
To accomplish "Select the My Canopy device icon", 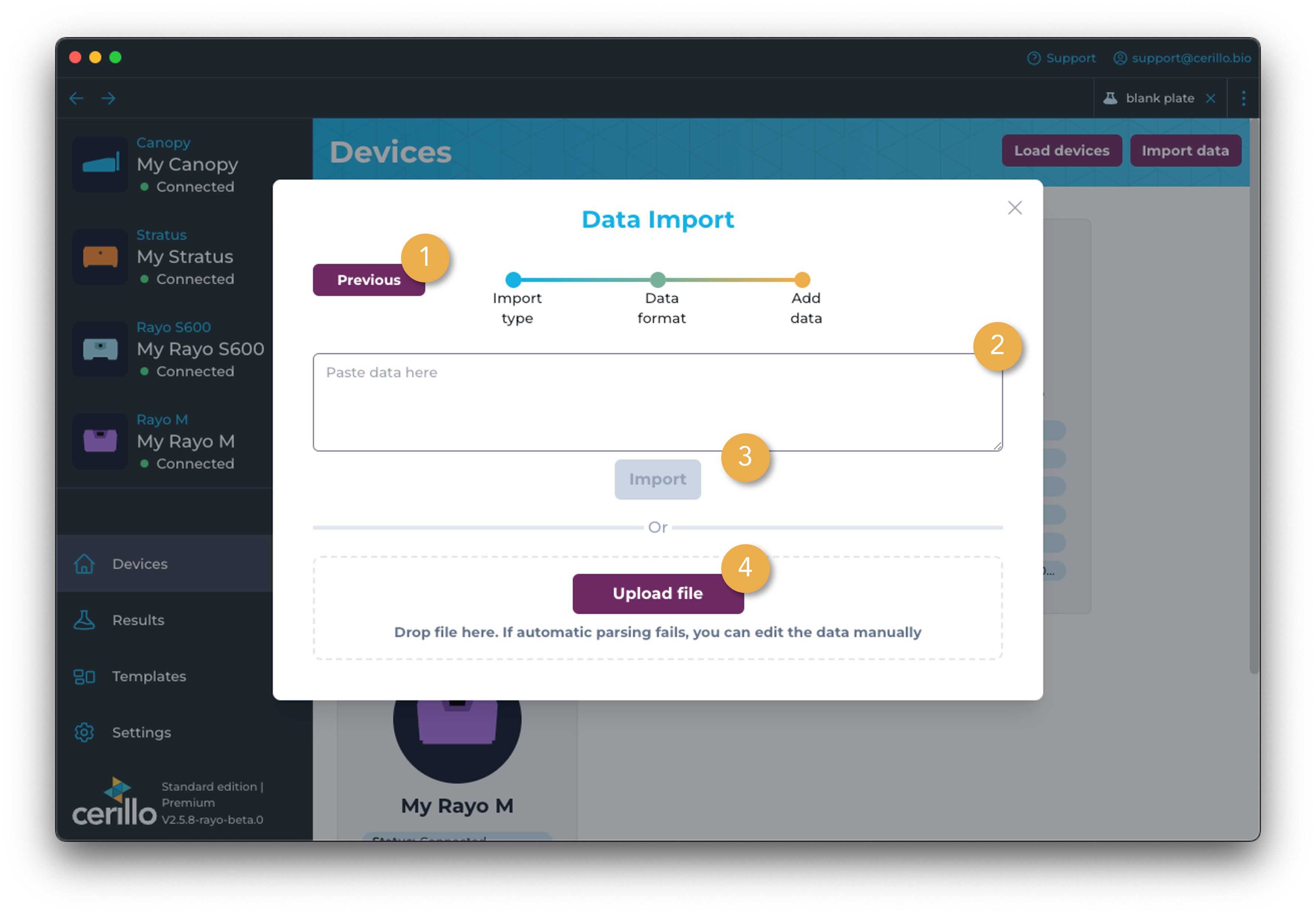I will point(101,165).
